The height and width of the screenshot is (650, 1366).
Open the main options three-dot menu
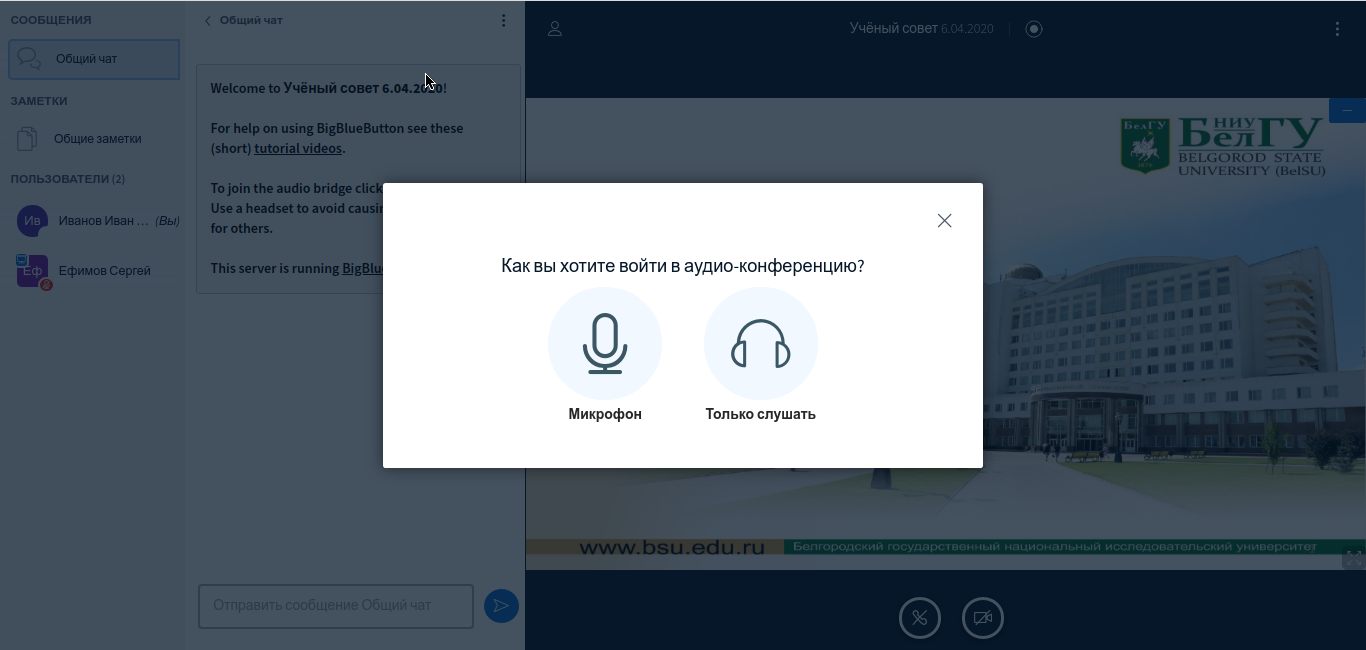1337,29
